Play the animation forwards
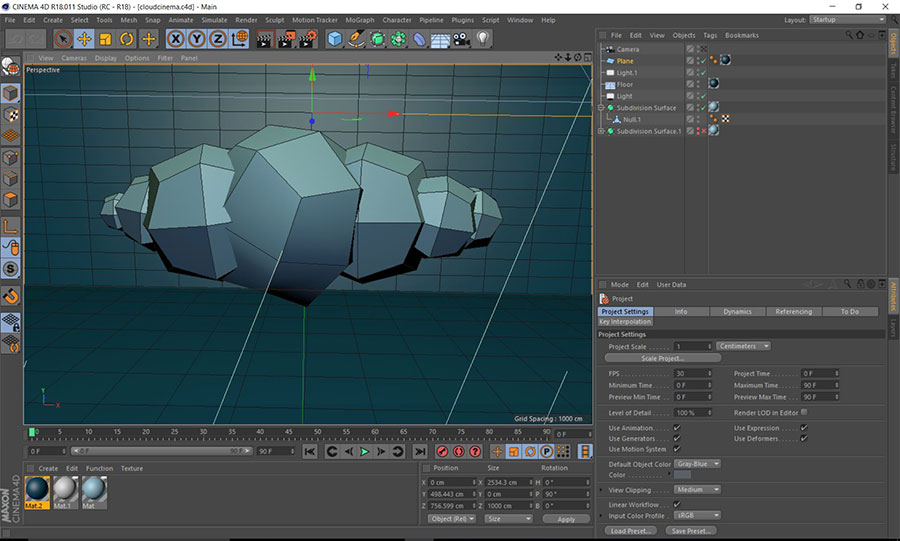Image resolution: width=900 pixels, height=541 pixels. (364, 452)
